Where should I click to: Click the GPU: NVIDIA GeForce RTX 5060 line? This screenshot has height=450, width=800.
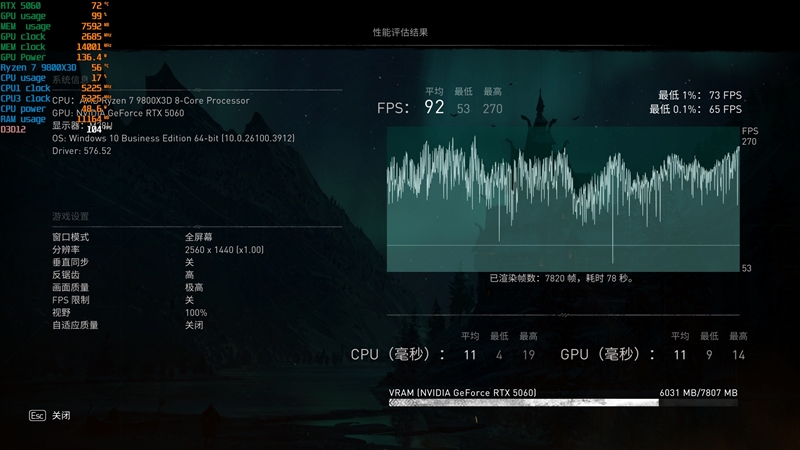click(x=118, y=113)
